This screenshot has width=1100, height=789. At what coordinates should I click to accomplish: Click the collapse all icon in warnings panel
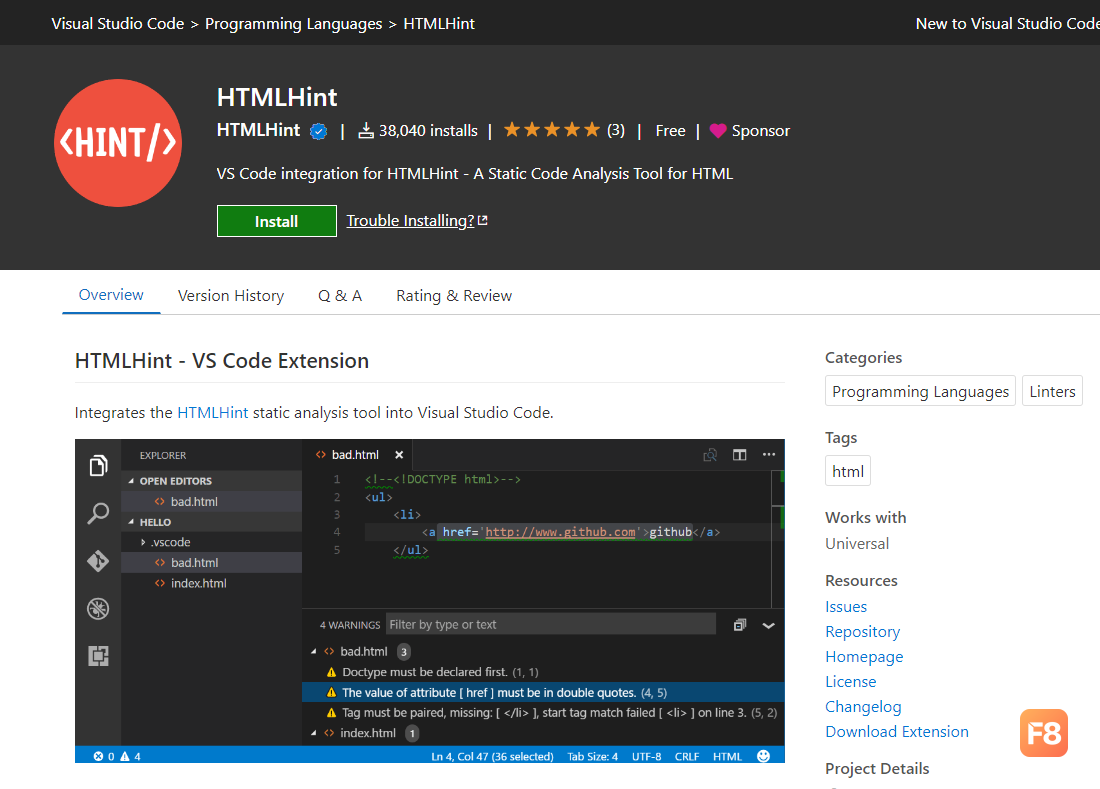(x=739, y=625)
